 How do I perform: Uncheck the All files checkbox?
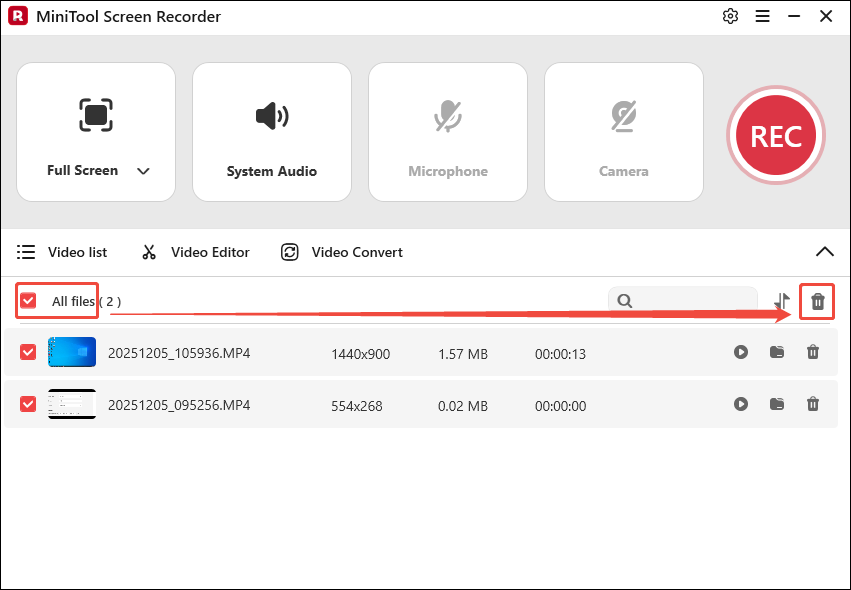pyautogui.click(x=27, y=300)
